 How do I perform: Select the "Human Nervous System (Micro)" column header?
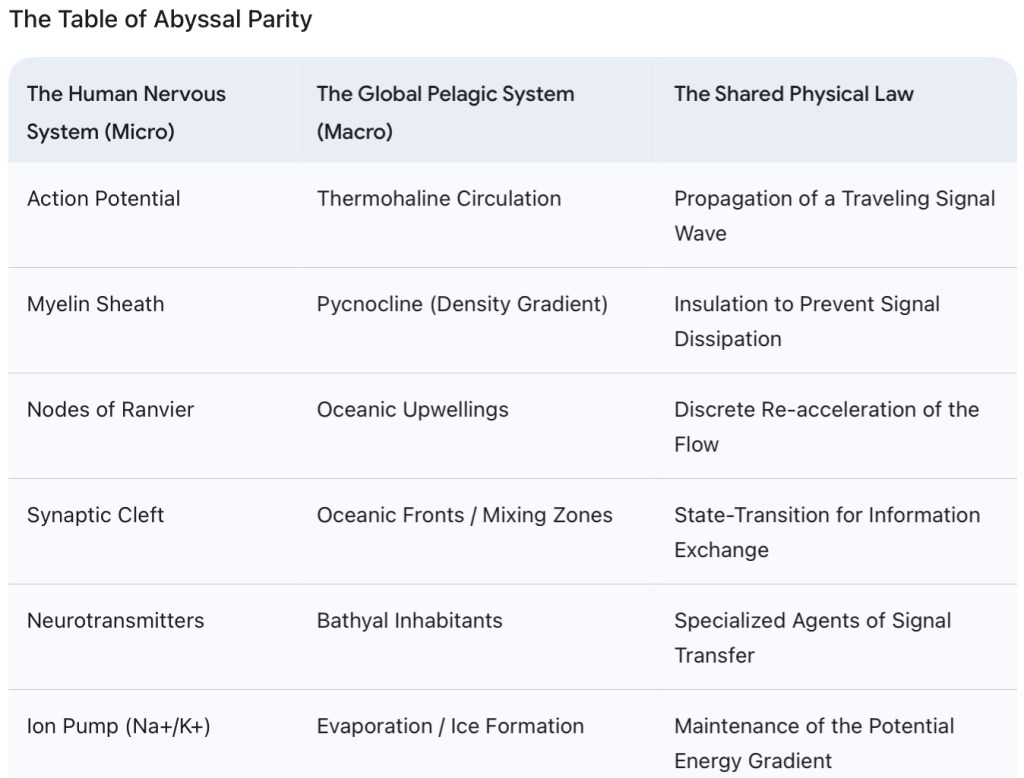pyautogui.click(x=126, y=112)
